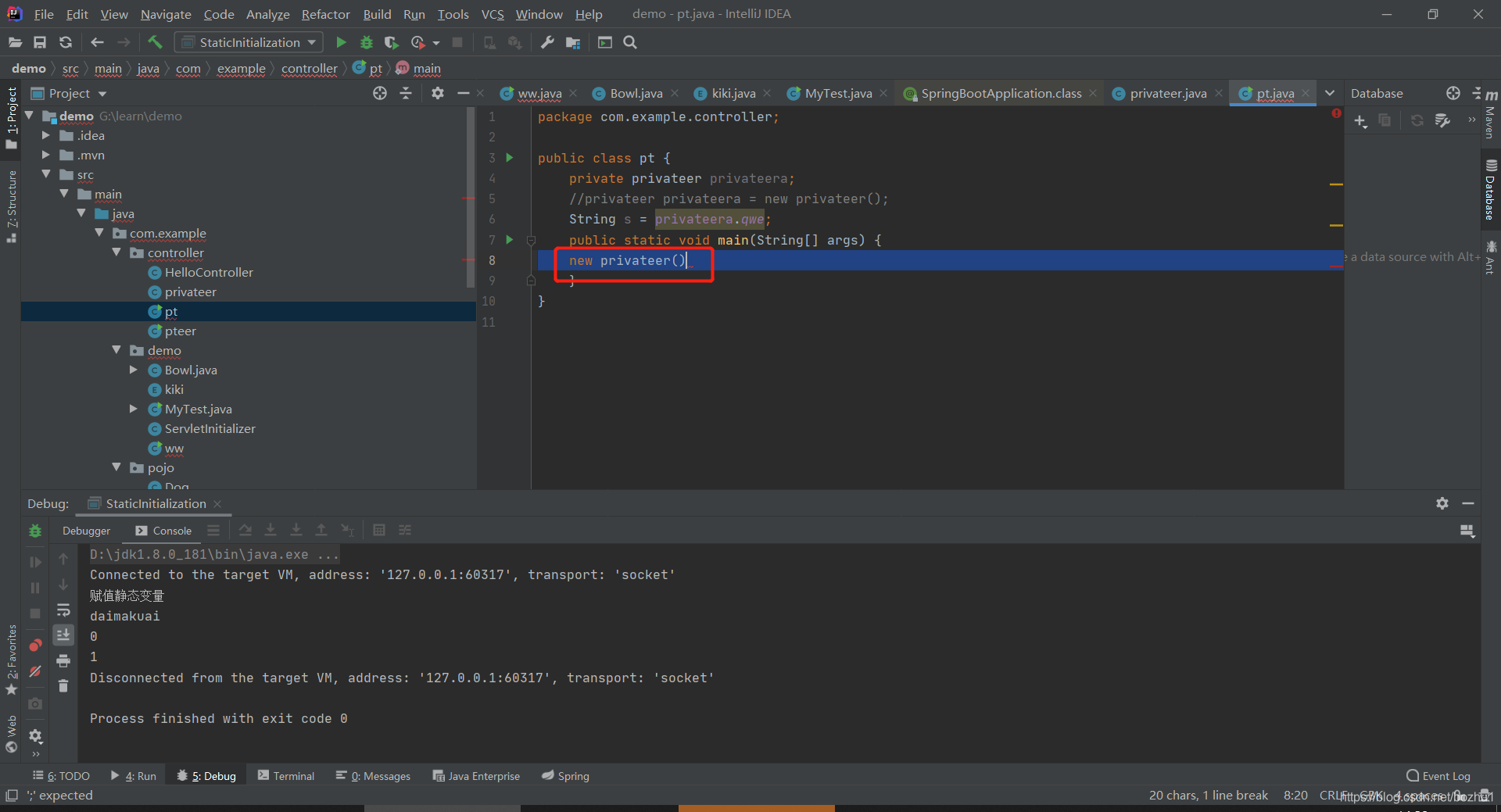Viewport: 1501px width, 812px height.
Task: Locate current file with the crosshair icon in Project panel
Action: coord(380,93)
